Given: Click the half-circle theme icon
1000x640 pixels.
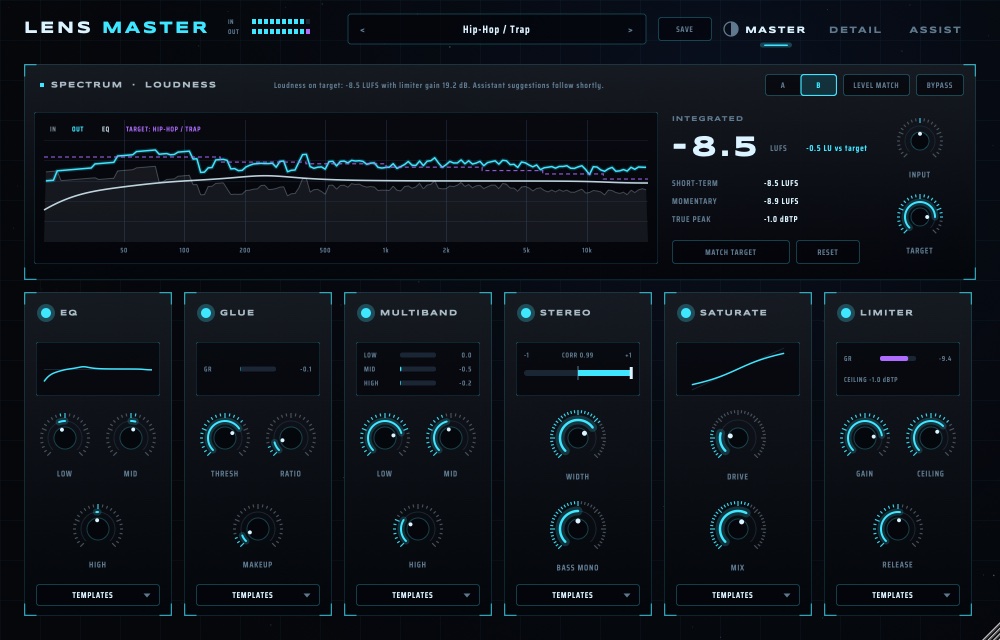Looking at the screenshot, I should point(731,29).
